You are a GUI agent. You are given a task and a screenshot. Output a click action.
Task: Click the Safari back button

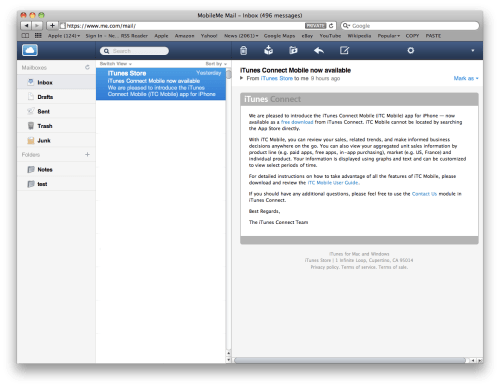point(26,26)
